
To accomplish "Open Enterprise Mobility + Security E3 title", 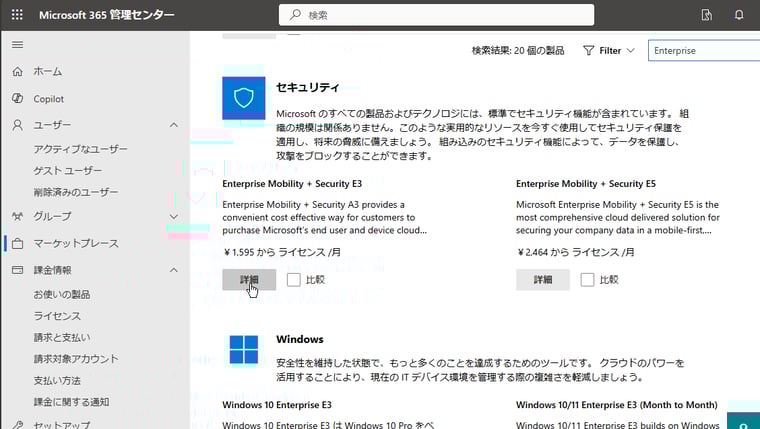I will 292,184.
